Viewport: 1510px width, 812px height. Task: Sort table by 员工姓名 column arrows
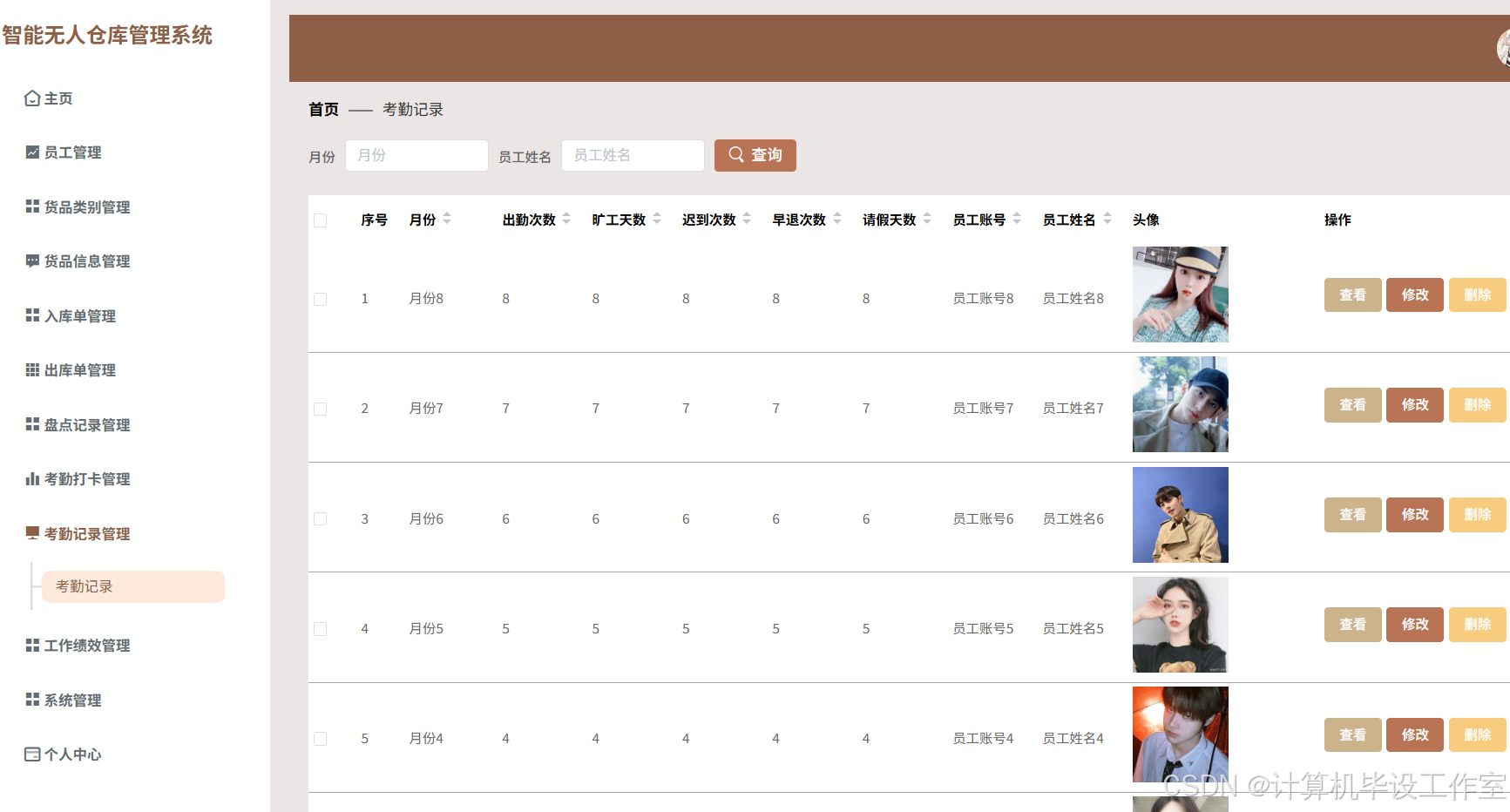[x=1107, y=219]
